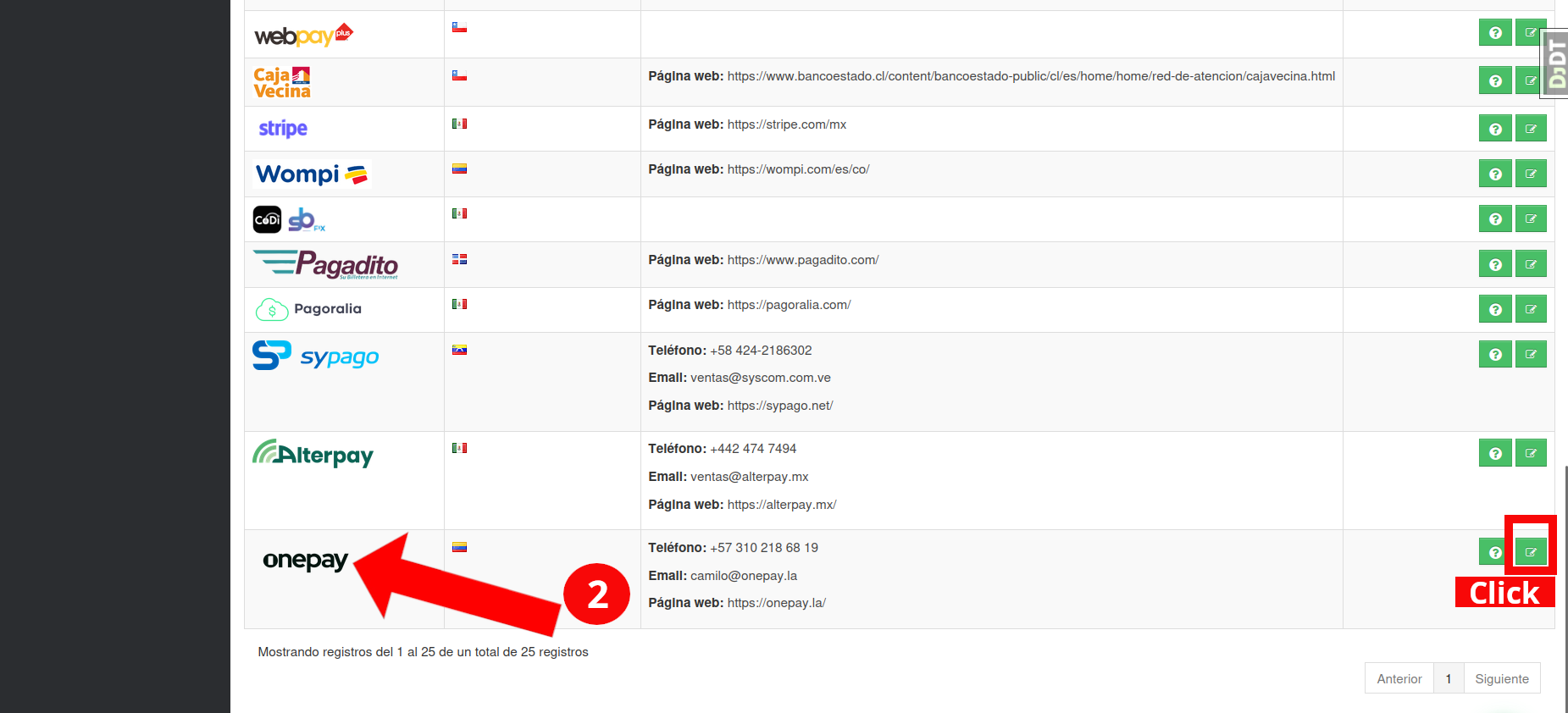Edit the Webpay Plus payment gateway

coord(1528,32)
